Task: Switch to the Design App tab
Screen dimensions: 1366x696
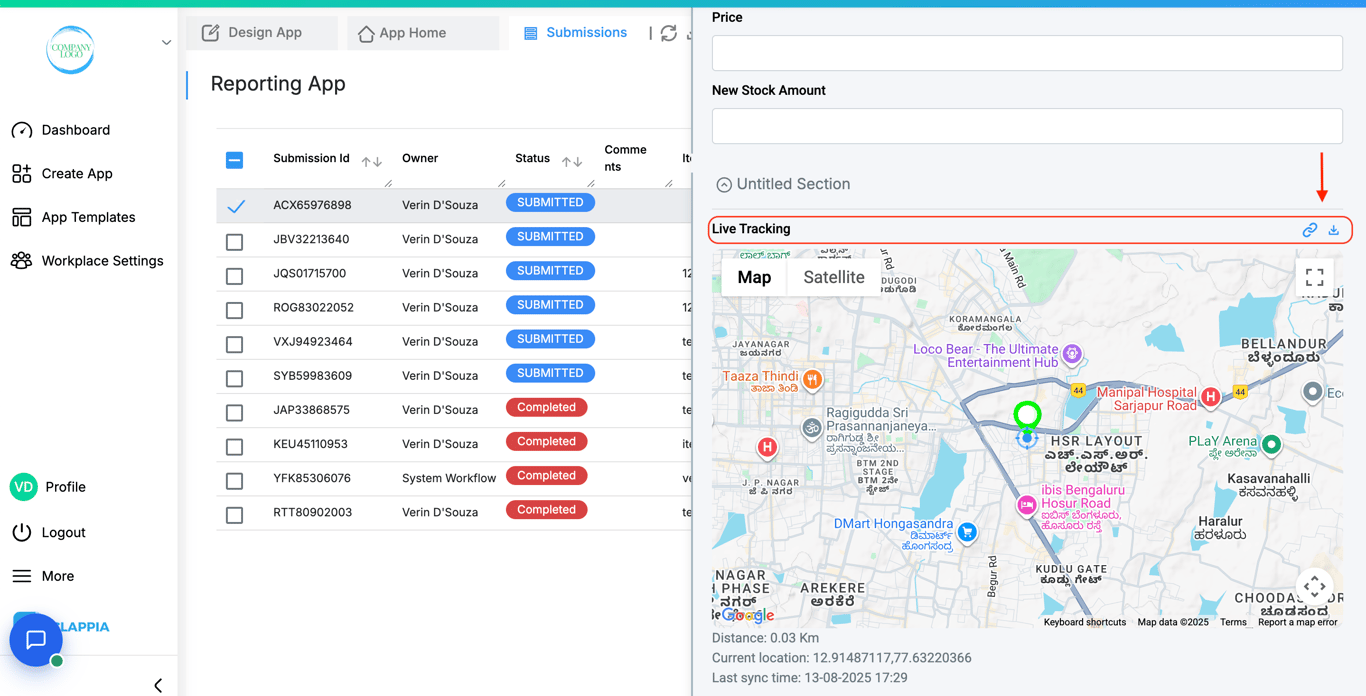Action: (x=253, y=33)
